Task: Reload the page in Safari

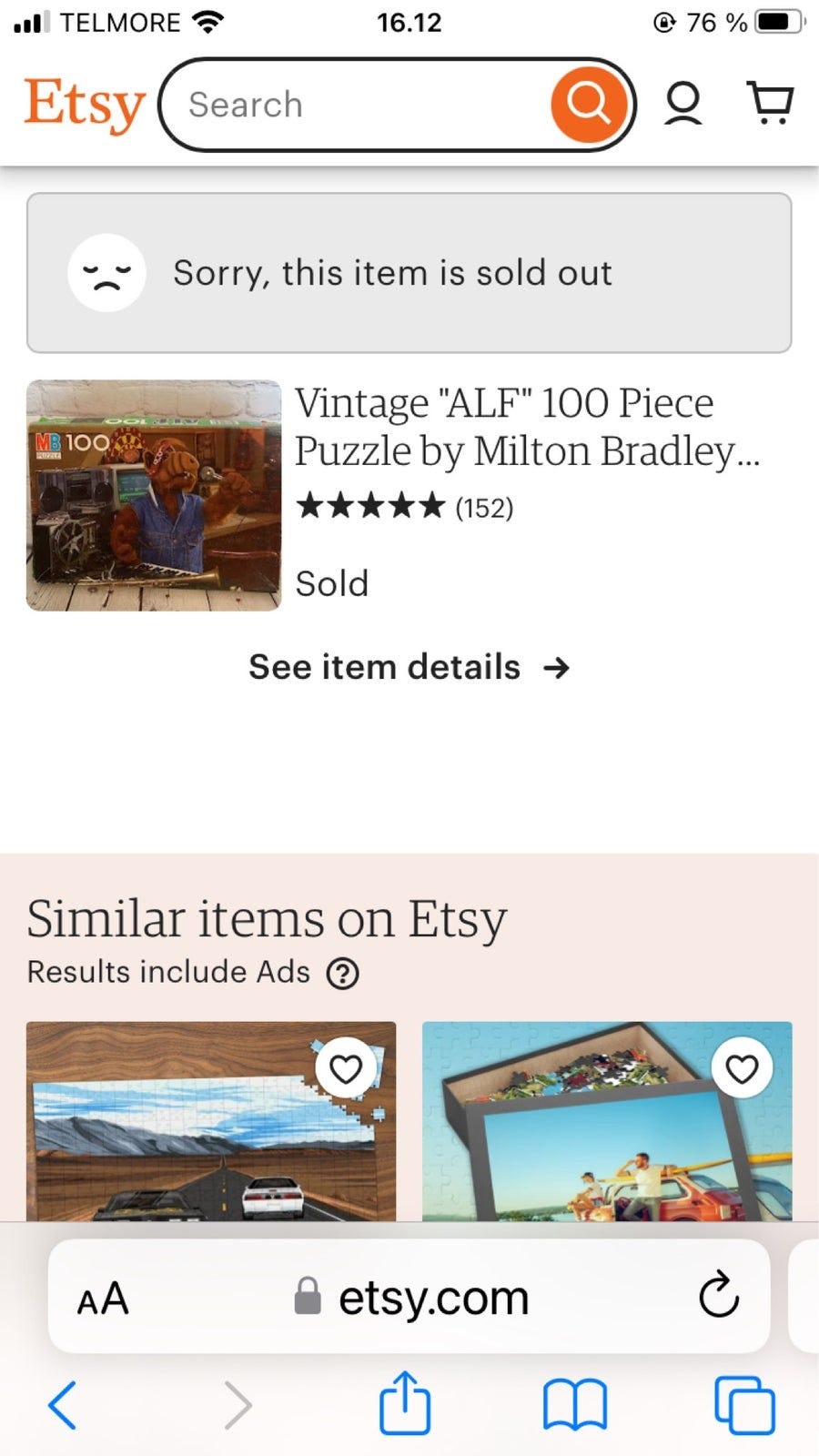Action: (718, 1295)
